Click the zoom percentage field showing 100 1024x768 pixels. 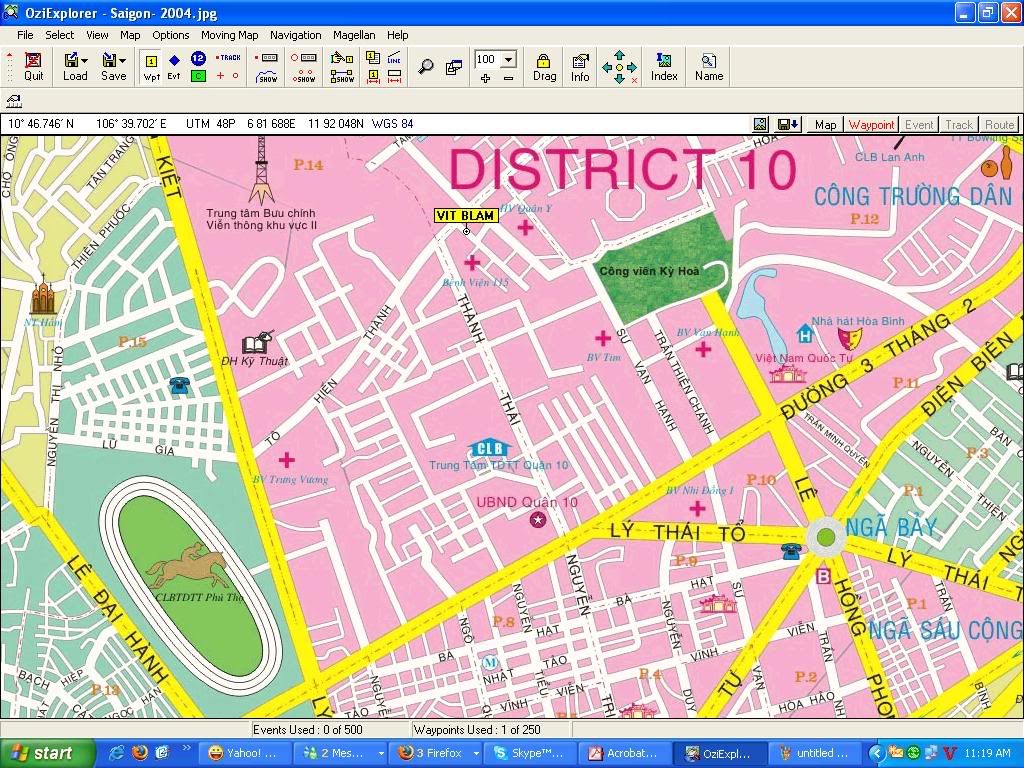[488, 59]
